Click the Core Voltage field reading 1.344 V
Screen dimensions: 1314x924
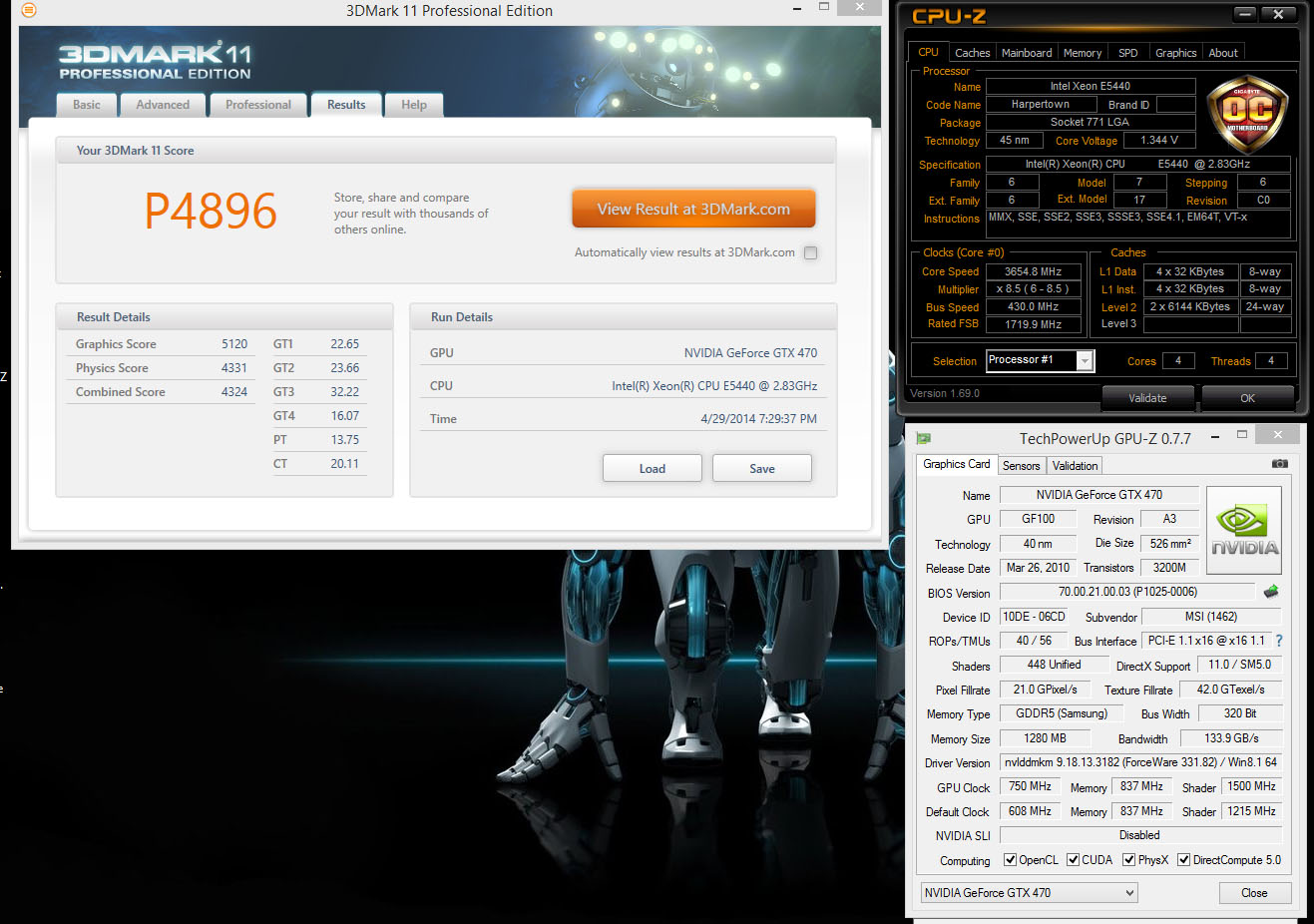pyautogui.click(x=1159, y=141)
